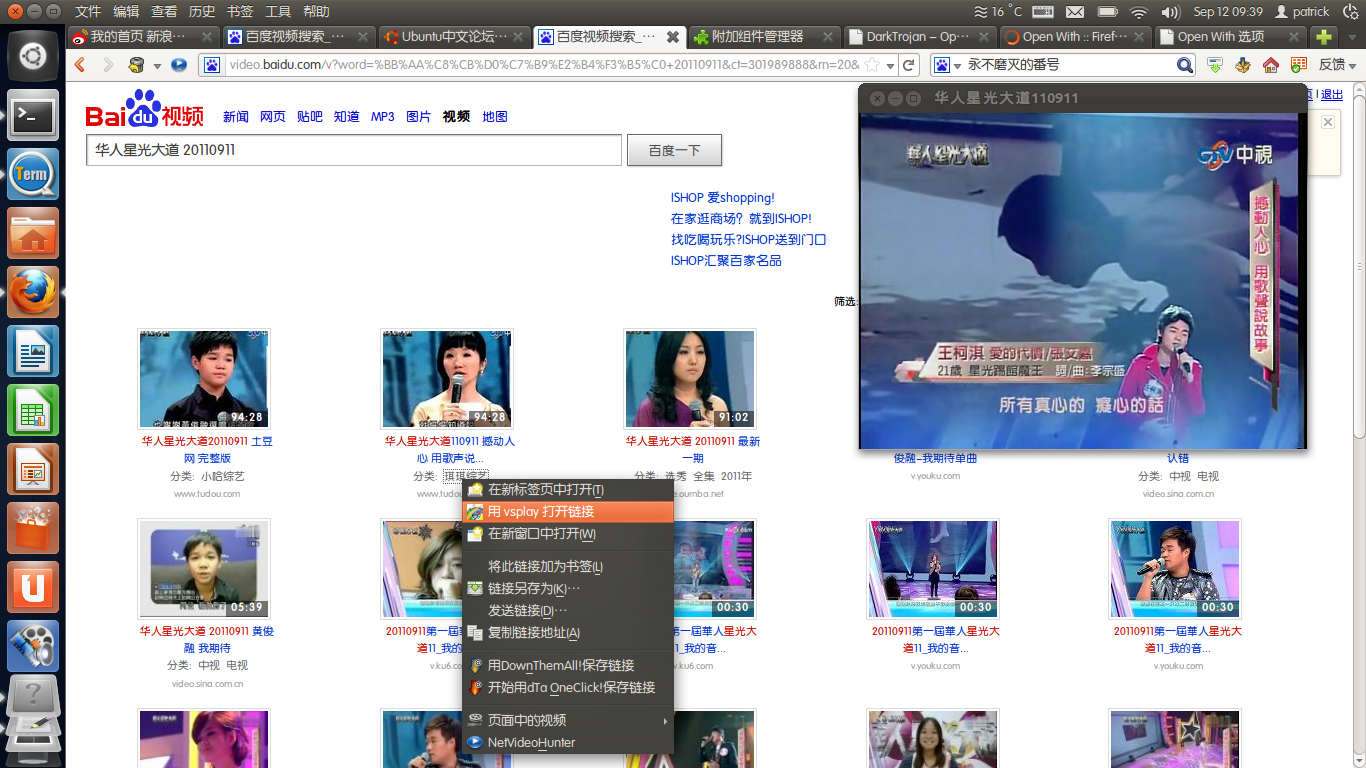The image size is (1366, 768).
Task: Click the MP3 link in Baidu nav
Action: [x=383, y=117]
